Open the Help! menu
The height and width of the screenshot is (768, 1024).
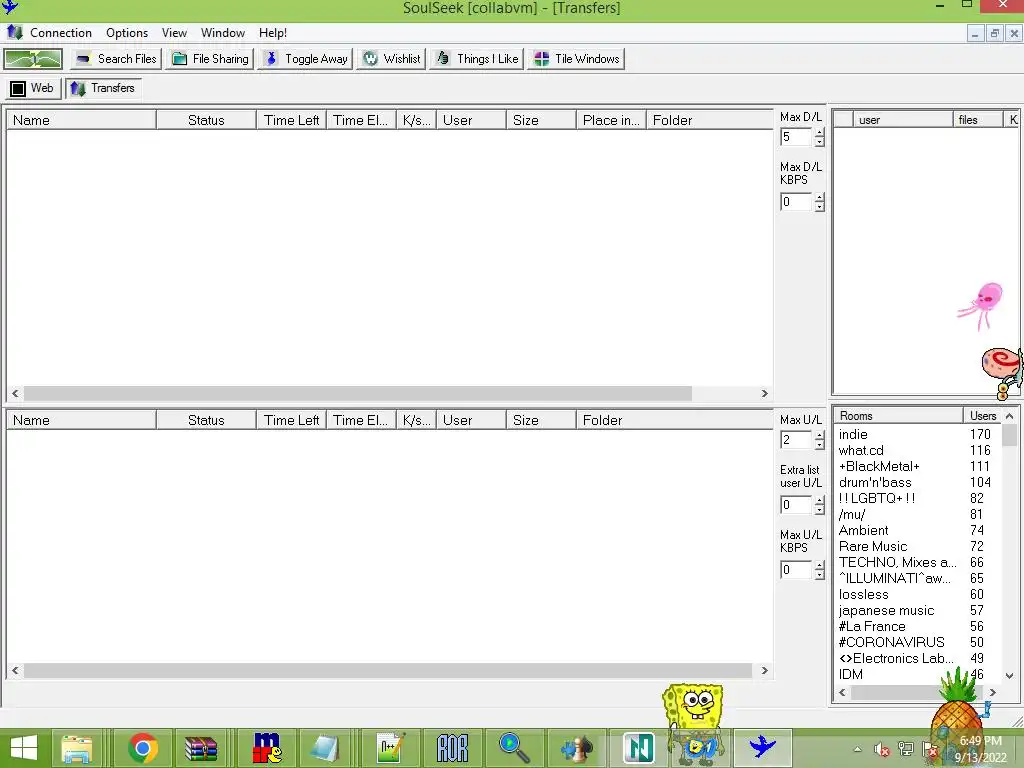(x=273, y=33)
